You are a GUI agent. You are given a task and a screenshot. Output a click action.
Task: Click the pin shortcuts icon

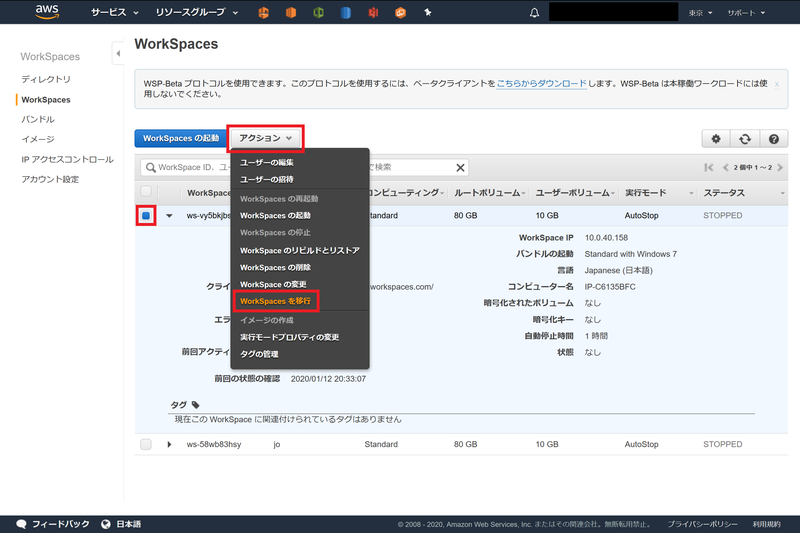click(428, 12)
